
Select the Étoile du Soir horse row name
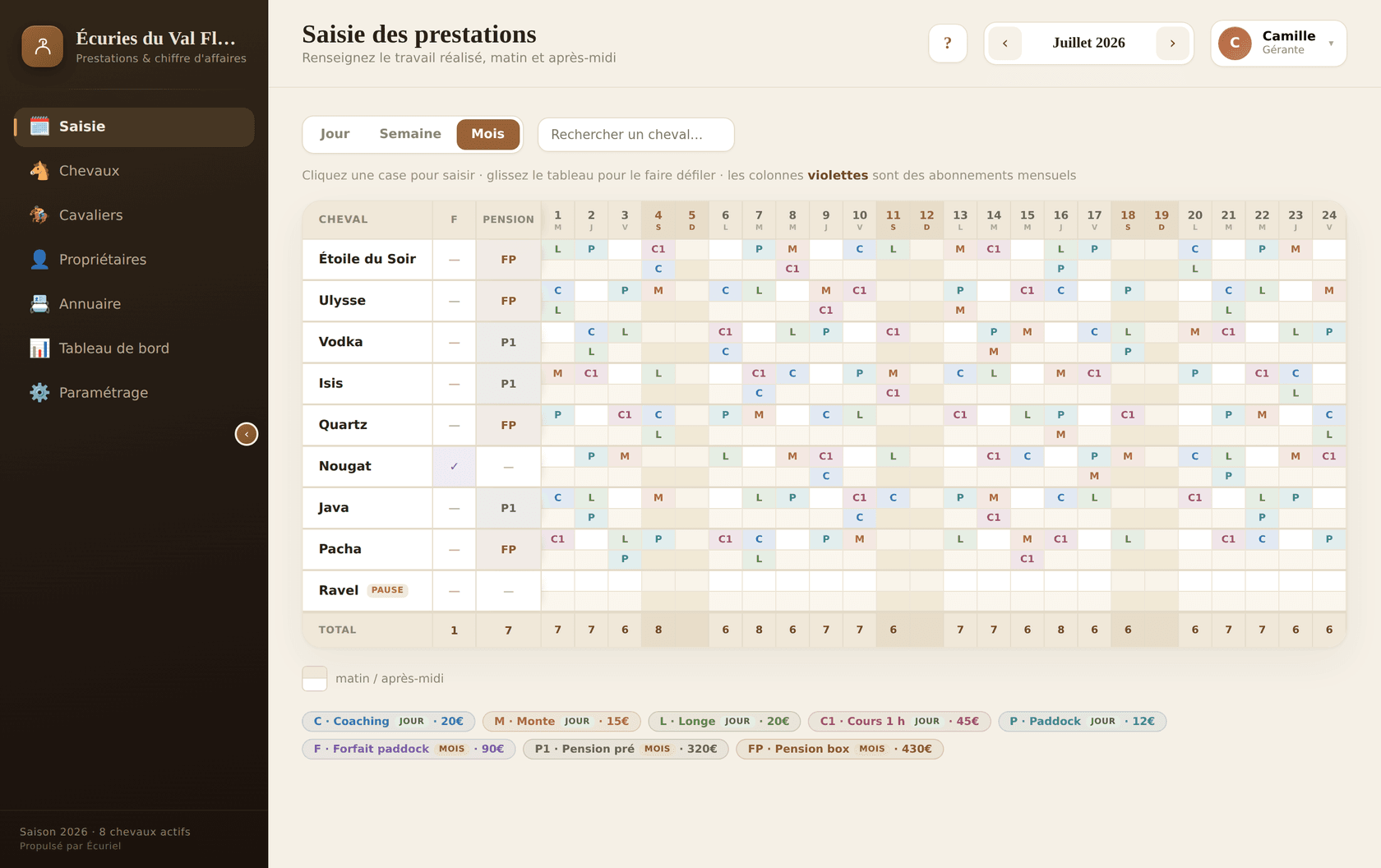367,259
